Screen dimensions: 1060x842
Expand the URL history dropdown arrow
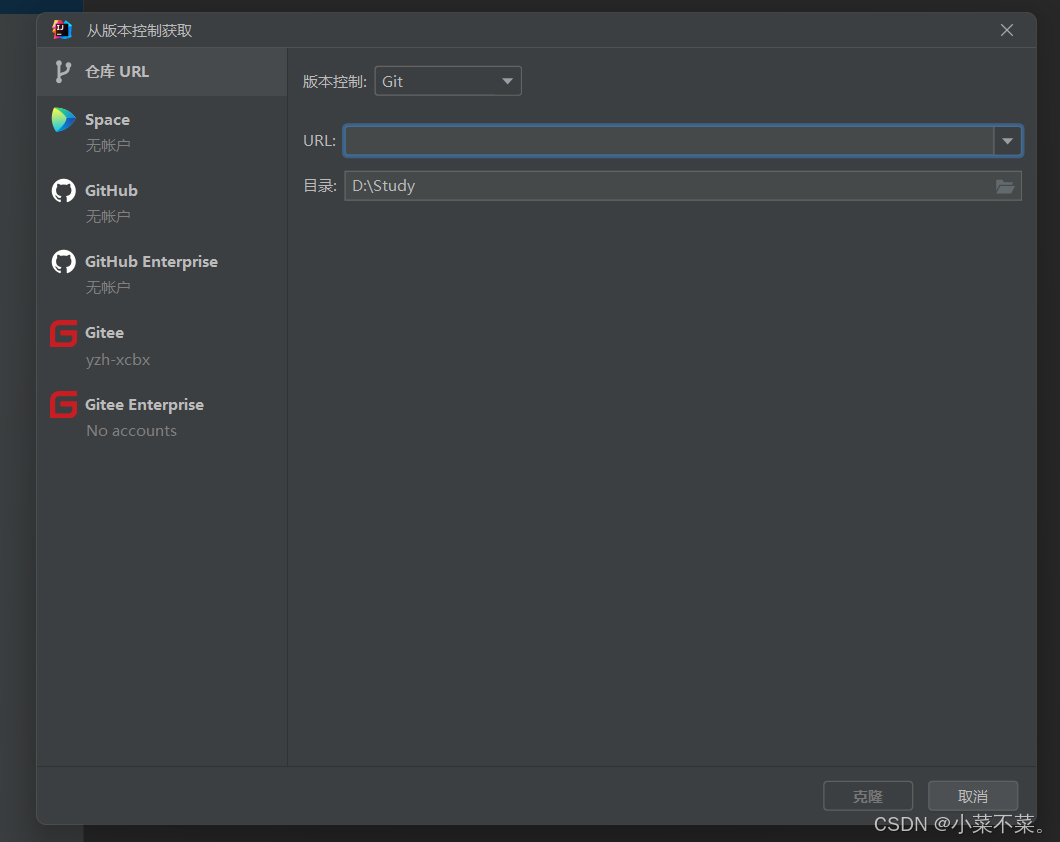1007,141
